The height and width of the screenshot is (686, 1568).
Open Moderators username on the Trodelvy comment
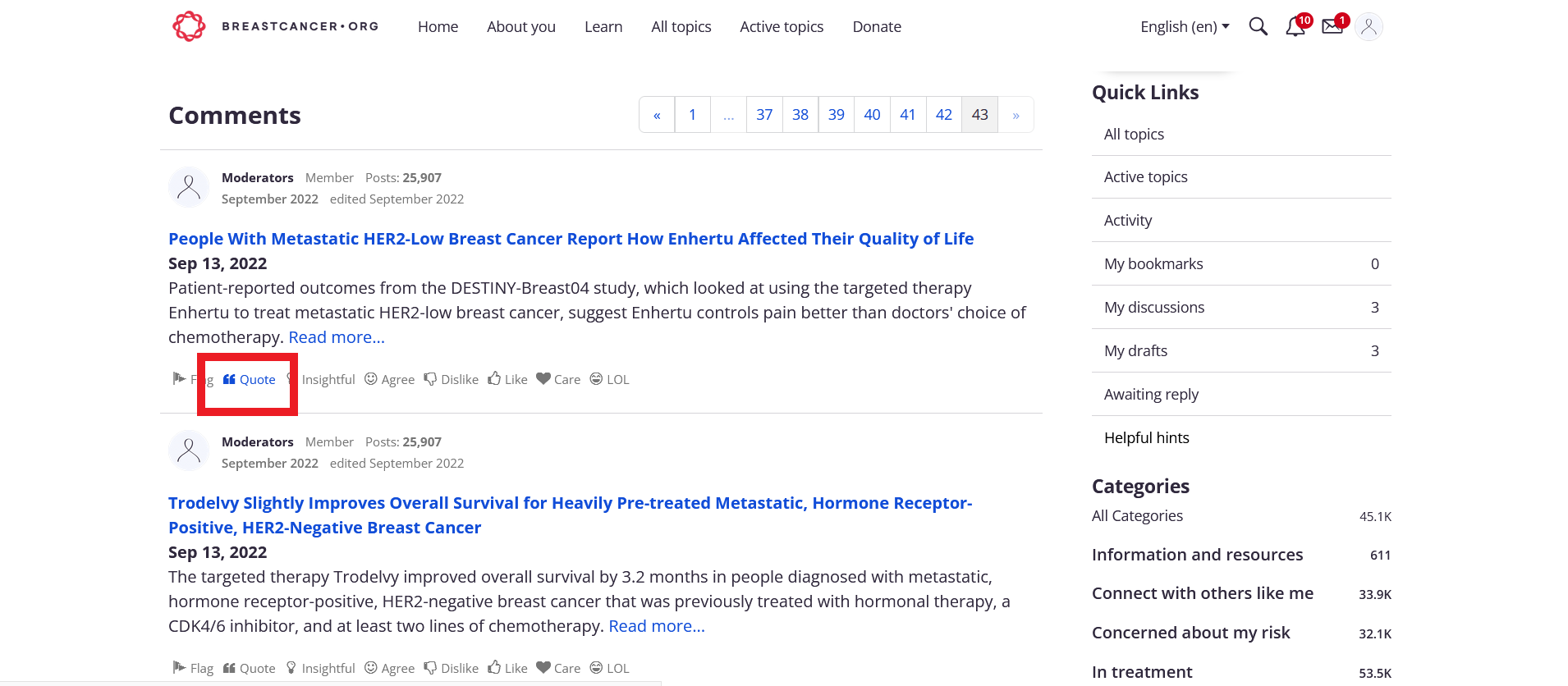(258, 441)
